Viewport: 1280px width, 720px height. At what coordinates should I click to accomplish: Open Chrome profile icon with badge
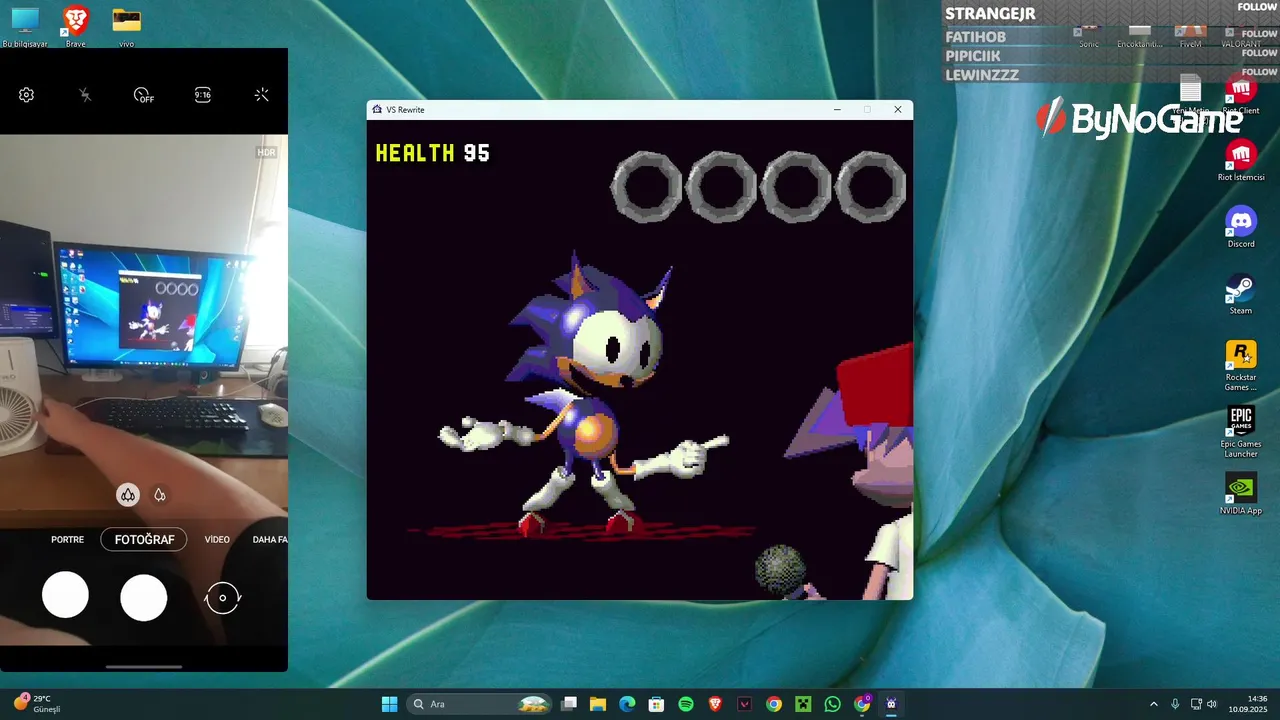click(x=862, y=704)
